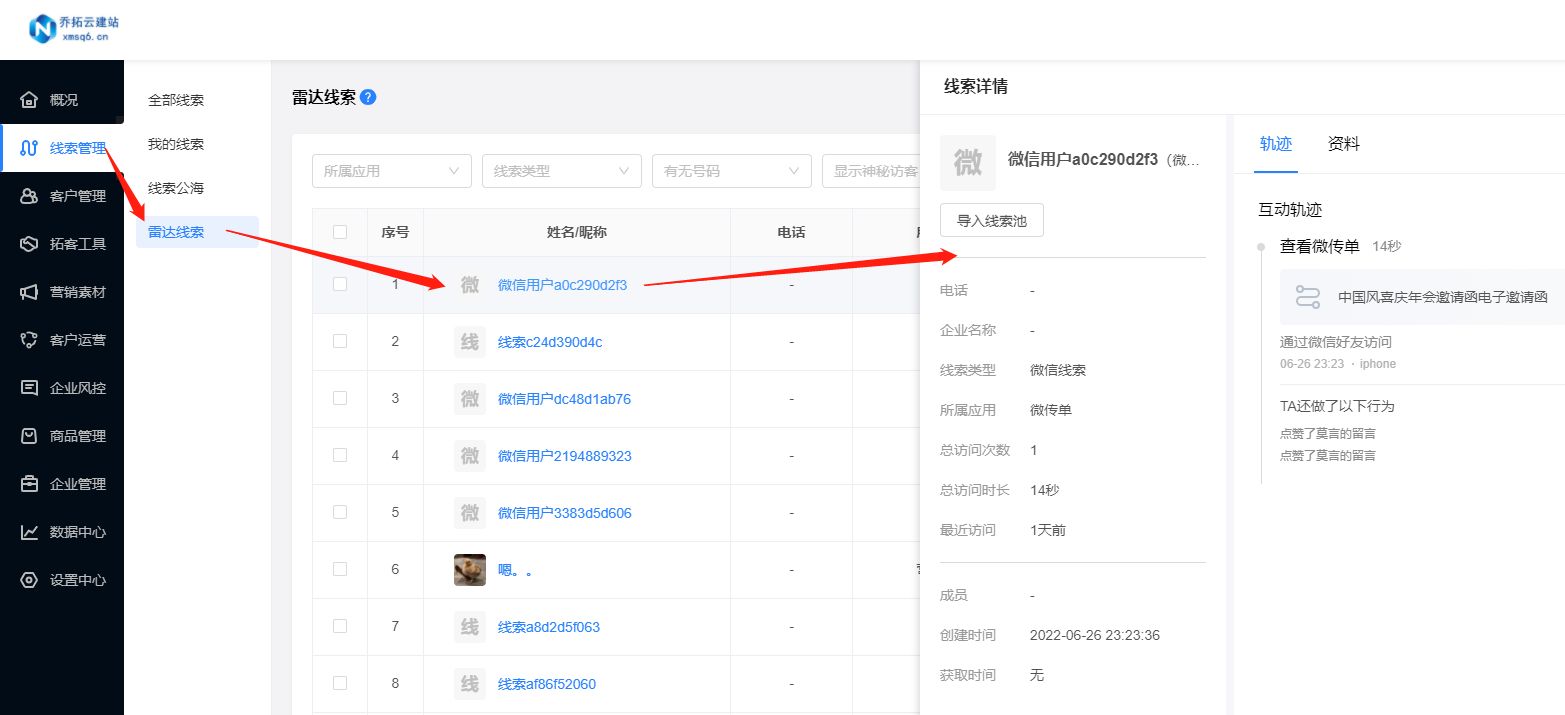Click avatar icon of 线索c24d390d4c row
This screenshot has height=715, width=1565.
click(x=470, y=342)
